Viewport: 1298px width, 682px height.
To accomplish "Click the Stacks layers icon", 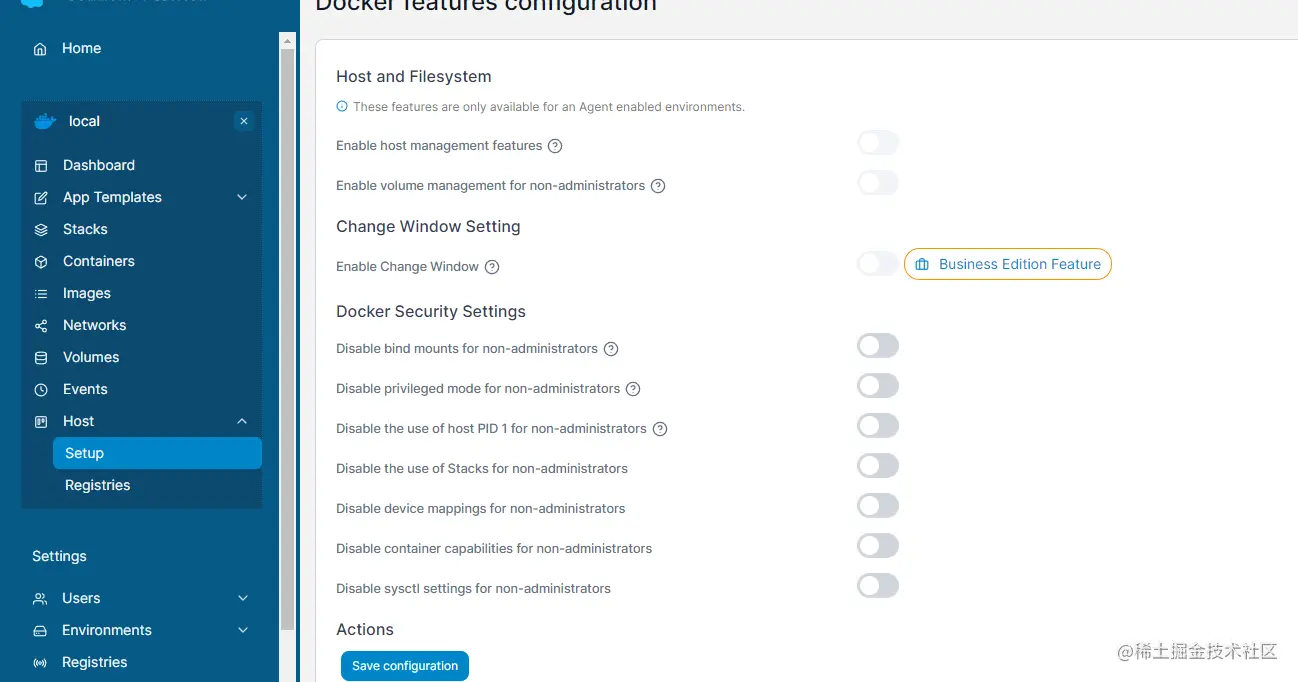I will [x=41, y=230].
